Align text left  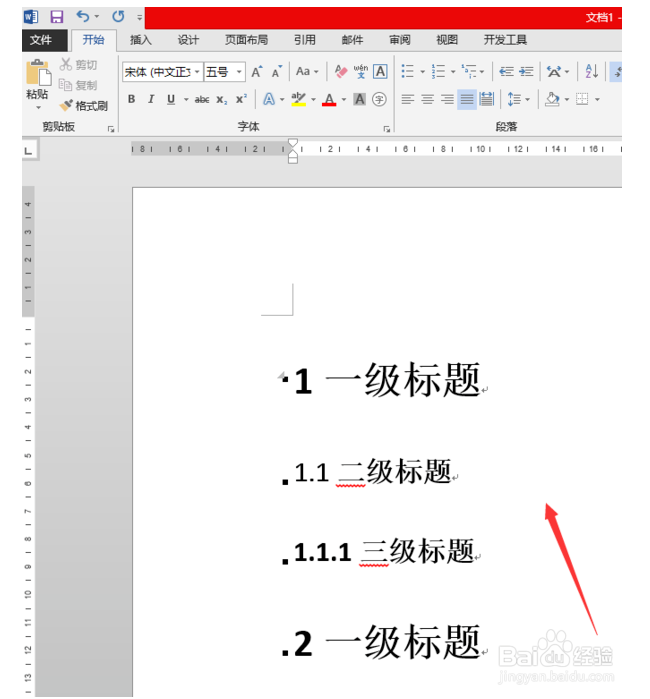pyautogui.click(x=407, y=99)
